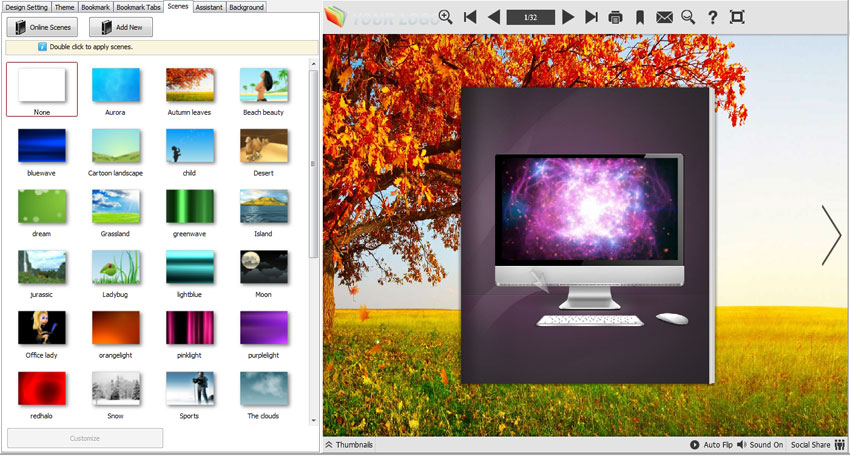The width and height of the screenshot is (850, 456).
Task: Click the disabled Customize button
Action: coord(85,438)
